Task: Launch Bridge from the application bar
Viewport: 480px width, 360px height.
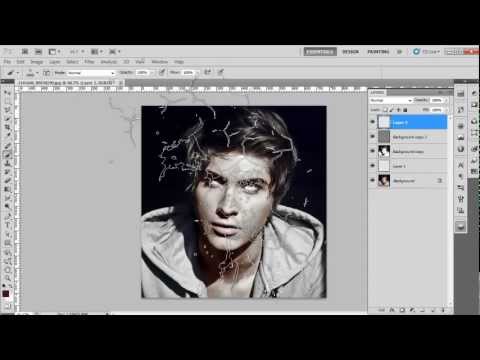Action: [x=25, y=52]
